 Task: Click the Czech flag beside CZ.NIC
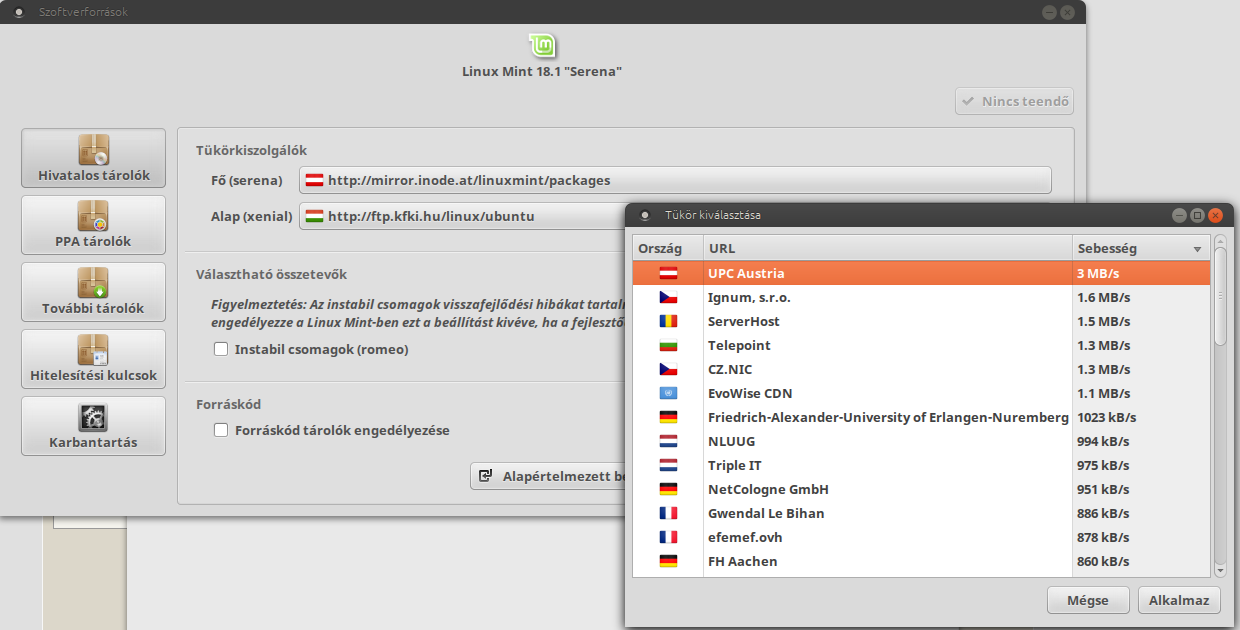coord(668,369)
